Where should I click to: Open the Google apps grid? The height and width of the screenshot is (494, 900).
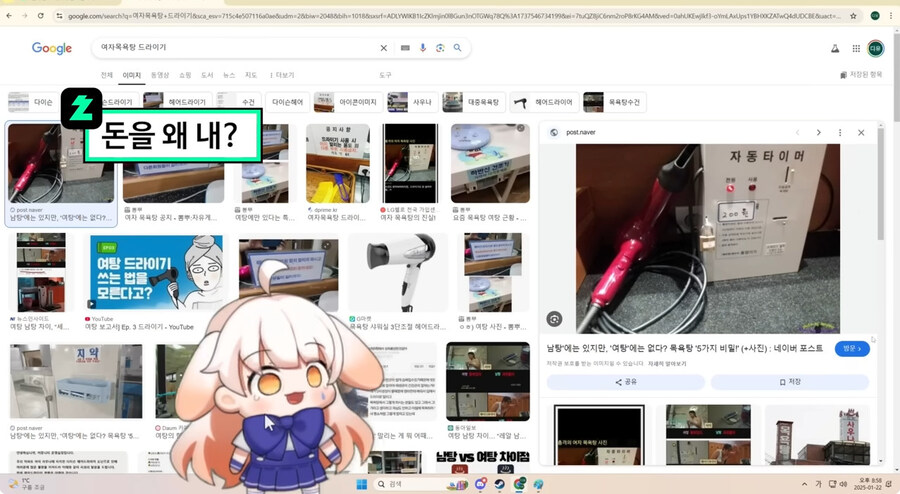click(856, 48)
